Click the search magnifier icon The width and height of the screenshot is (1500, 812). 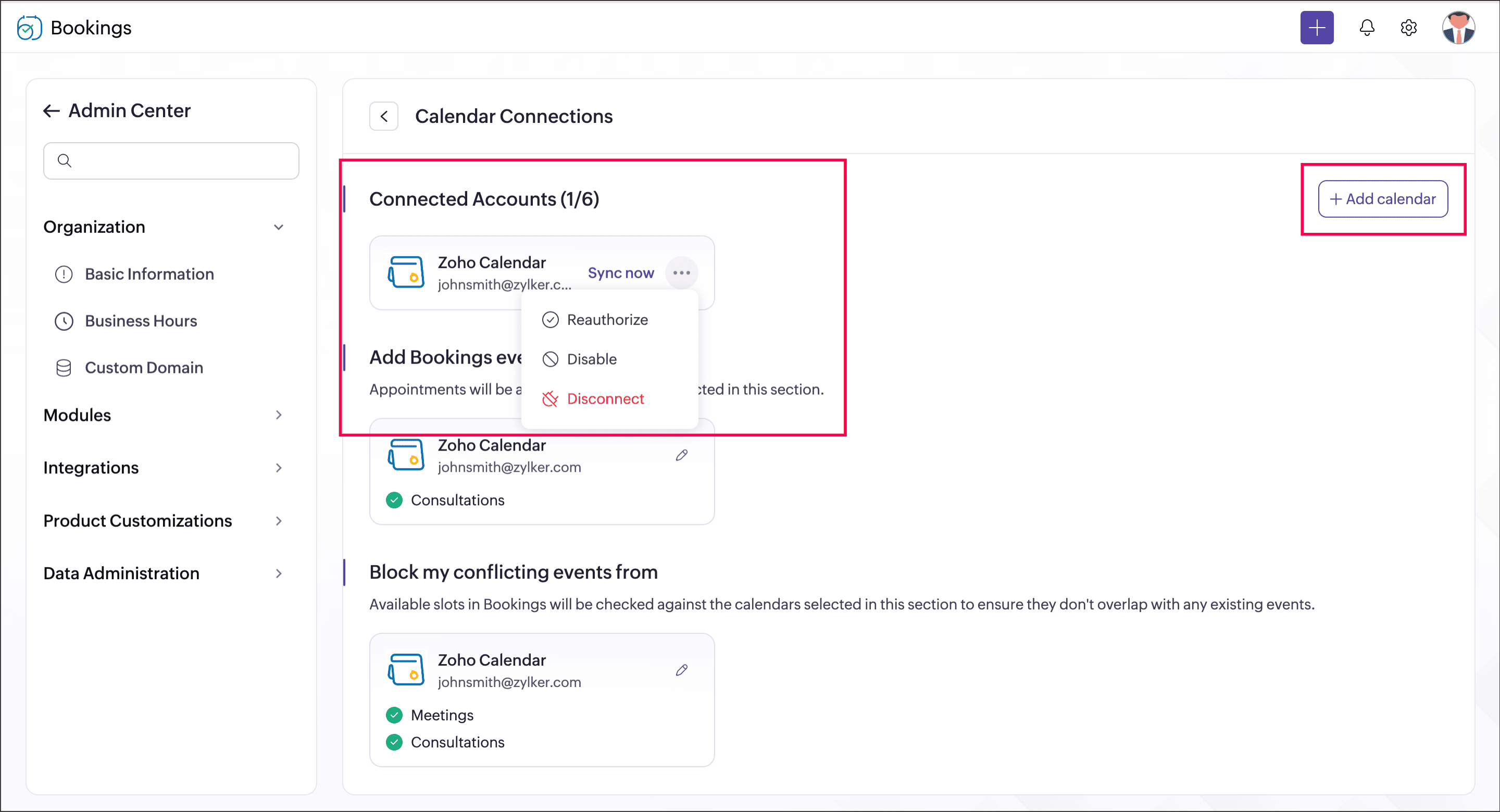(65, 161)
